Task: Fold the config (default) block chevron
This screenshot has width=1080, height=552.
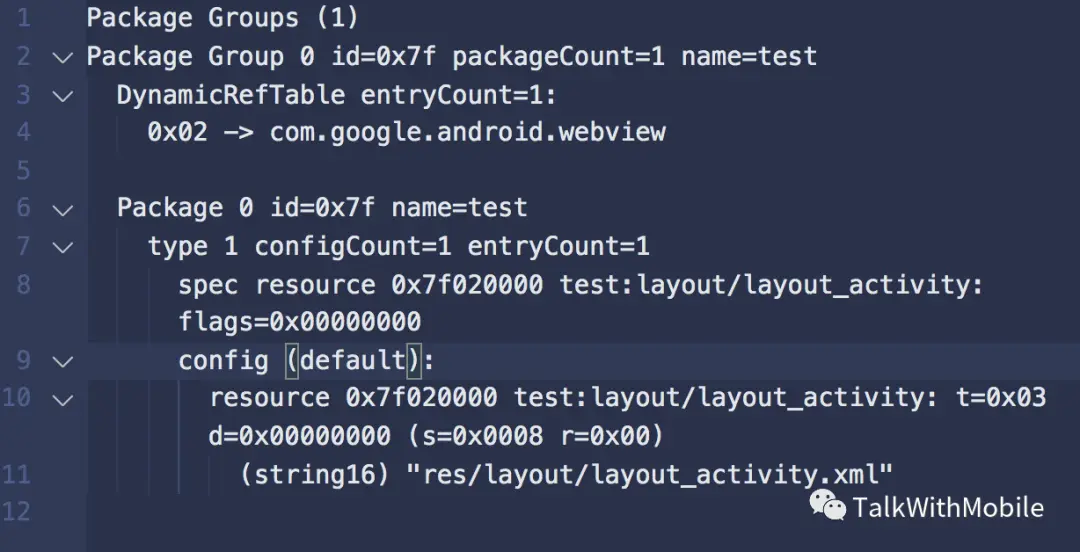Action: [63, 361]
